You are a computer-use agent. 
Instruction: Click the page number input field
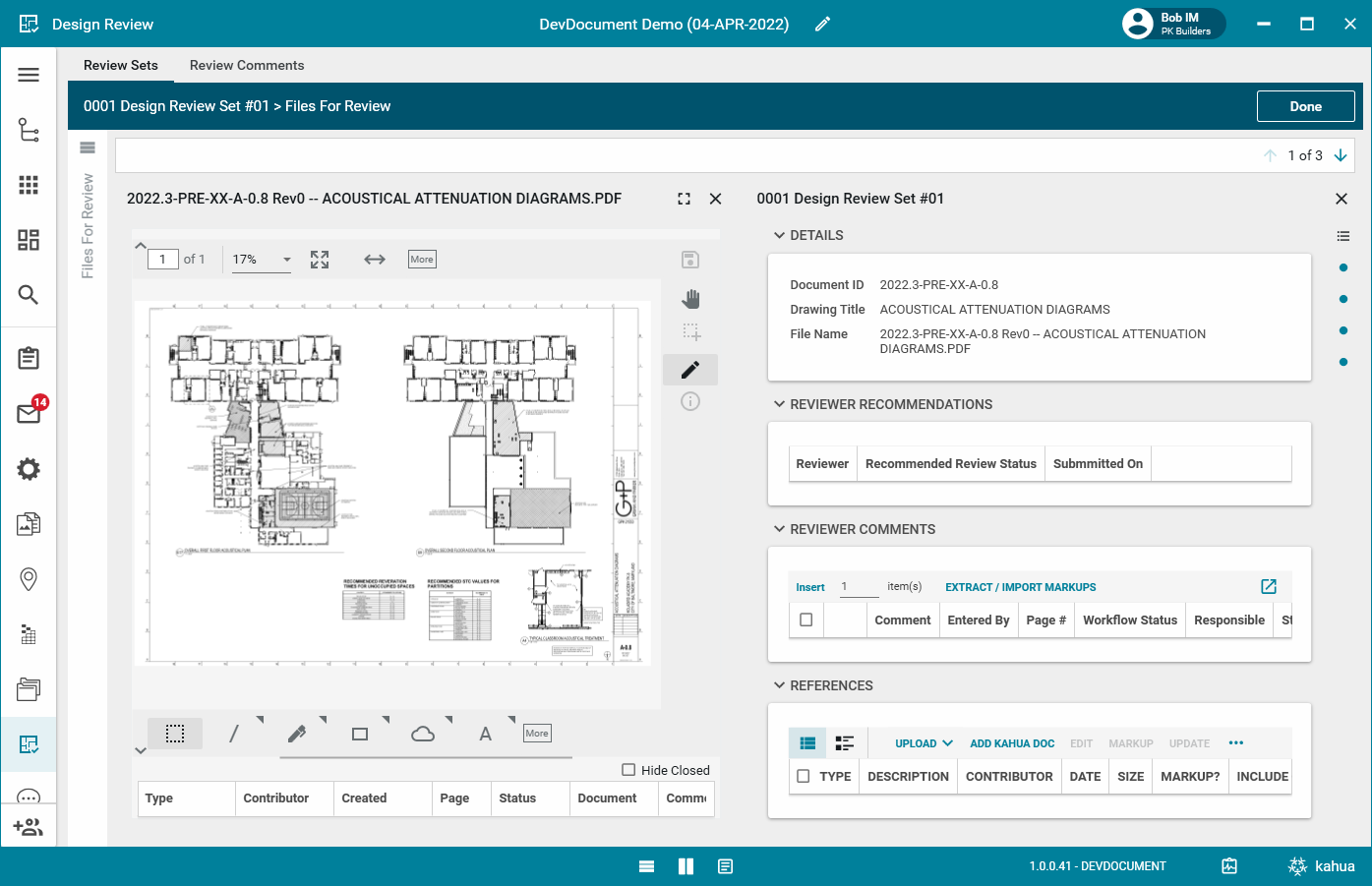coord(162,260)
